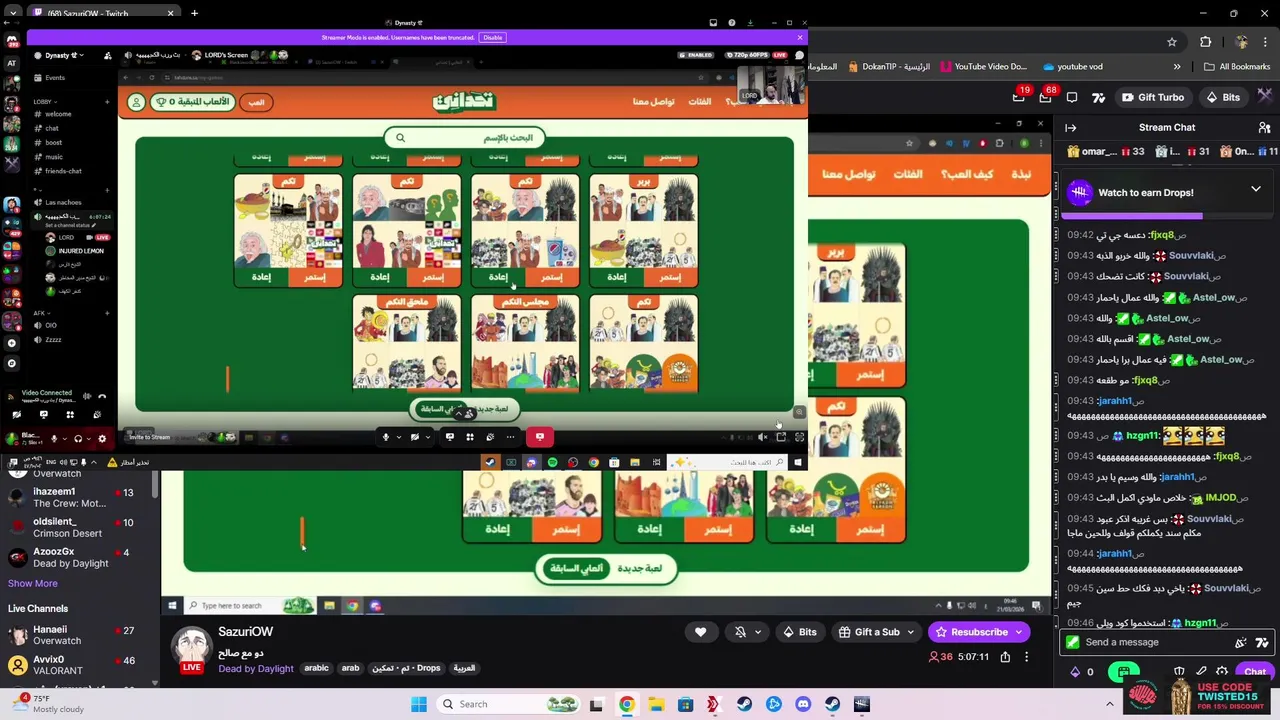The height and width of the screenshot is (720, 1280).
Task: Expand the Watch to earn Drops banner
Action: pyautogui.click(x=1256, y=189)
